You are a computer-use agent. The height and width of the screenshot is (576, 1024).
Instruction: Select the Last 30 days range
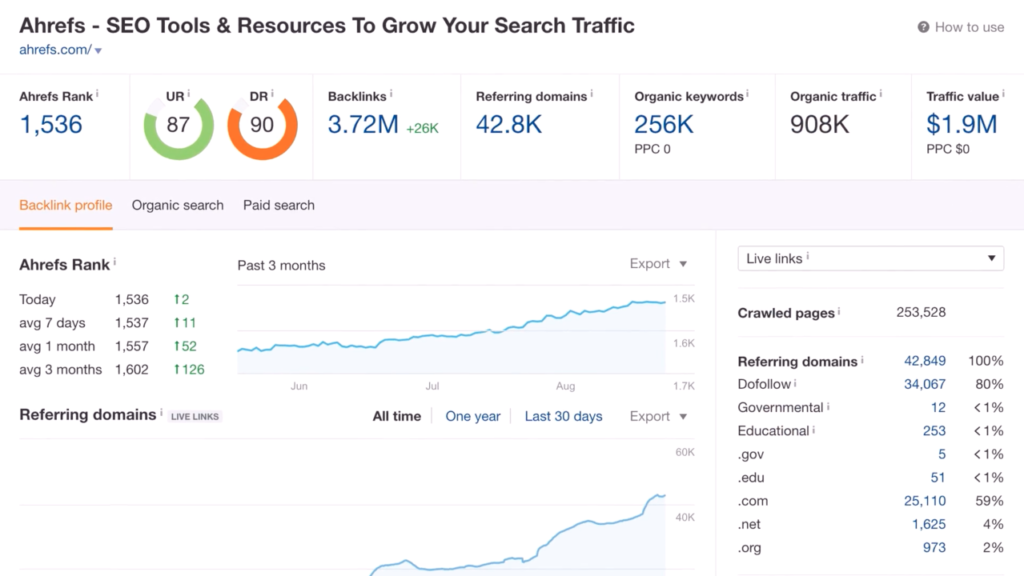click(564, 417)
